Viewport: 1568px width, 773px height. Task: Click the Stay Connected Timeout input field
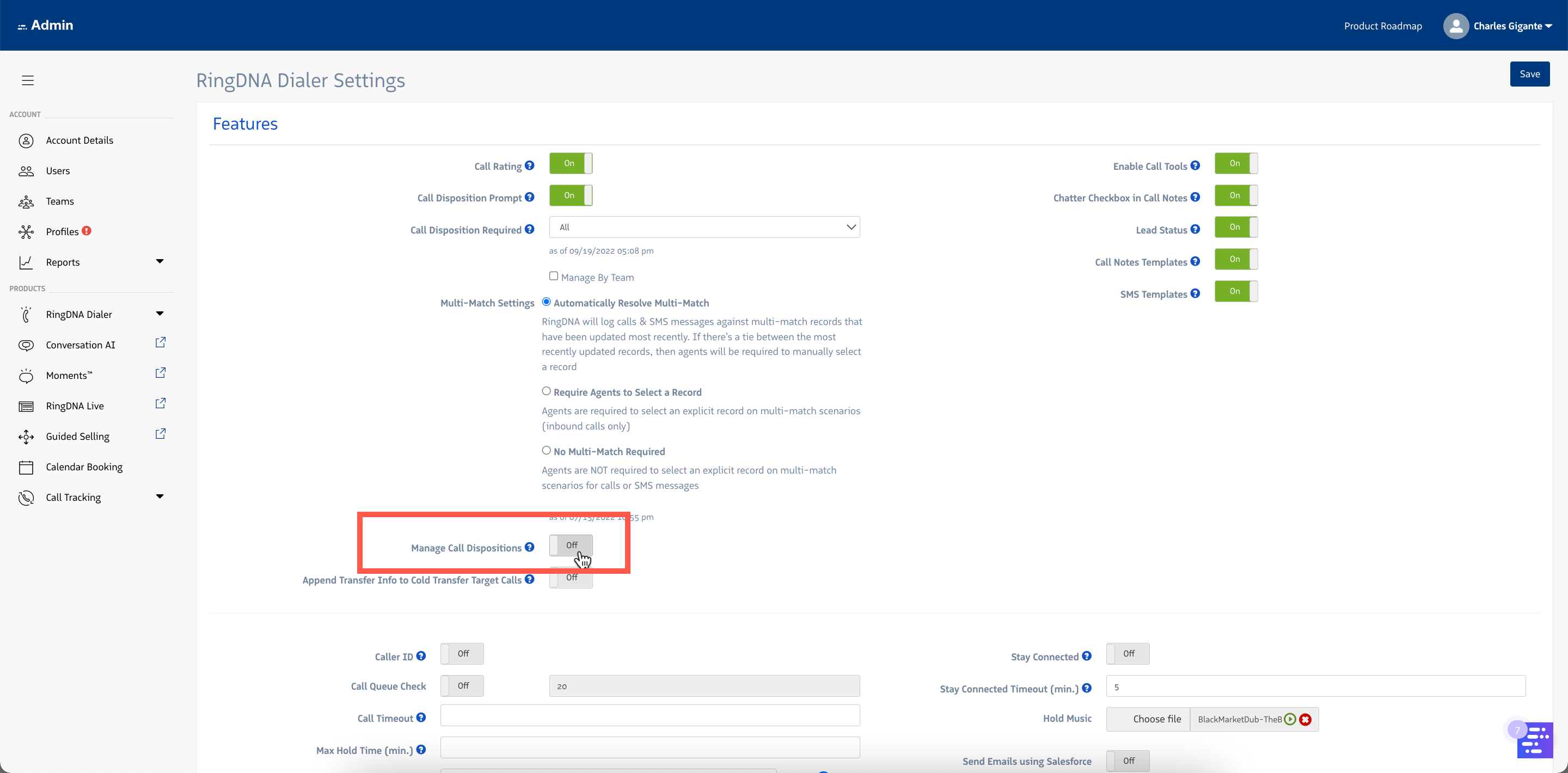(1315, 686)
